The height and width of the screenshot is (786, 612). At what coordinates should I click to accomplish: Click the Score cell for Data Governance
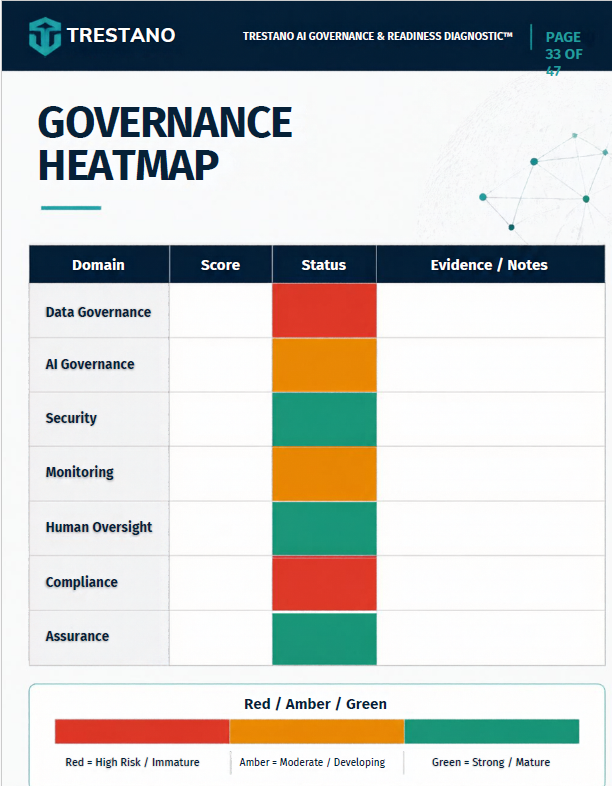[x=221, y=310]
